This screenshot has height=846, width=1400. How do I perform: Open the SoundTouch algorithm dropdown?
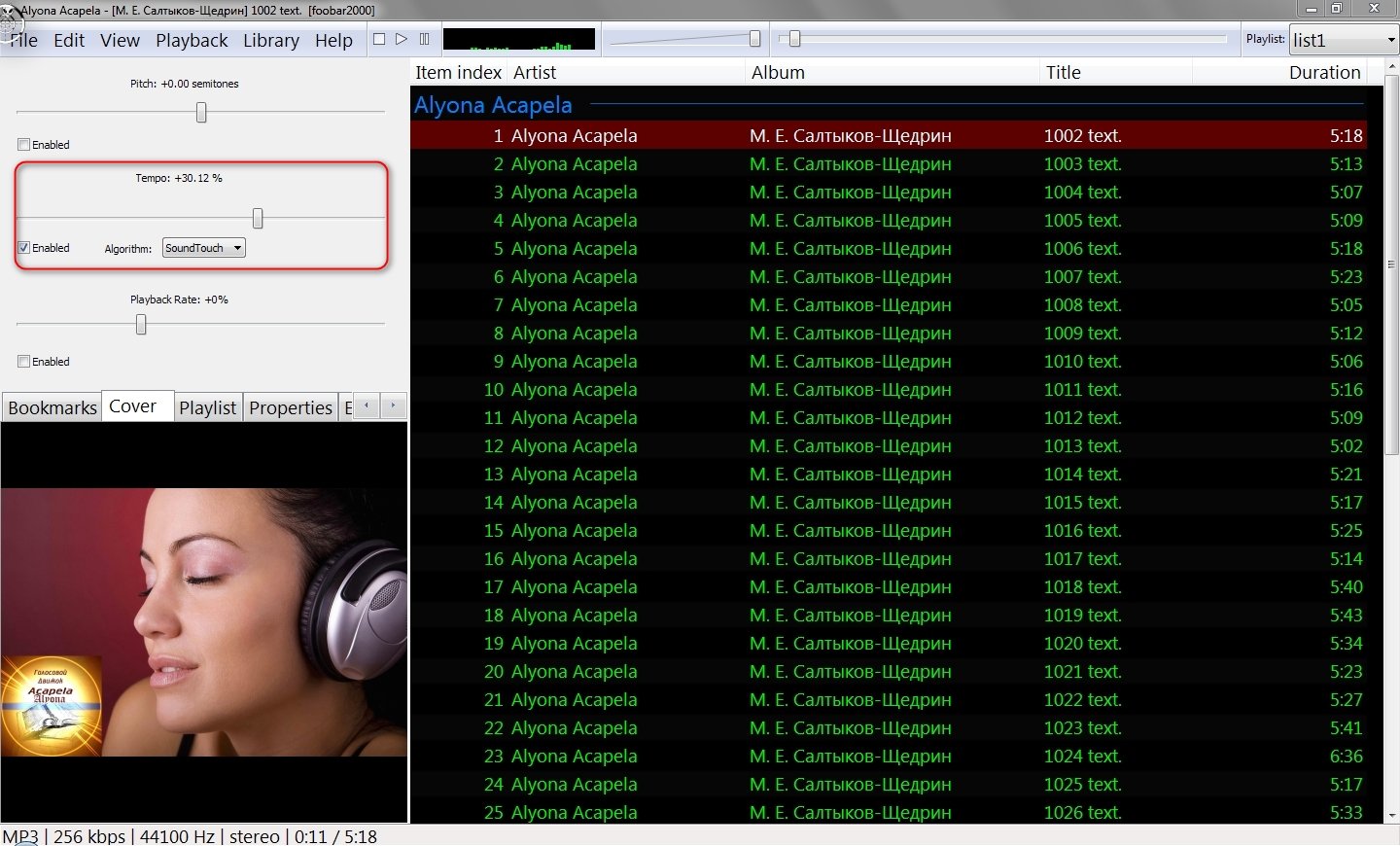point(204,248)
